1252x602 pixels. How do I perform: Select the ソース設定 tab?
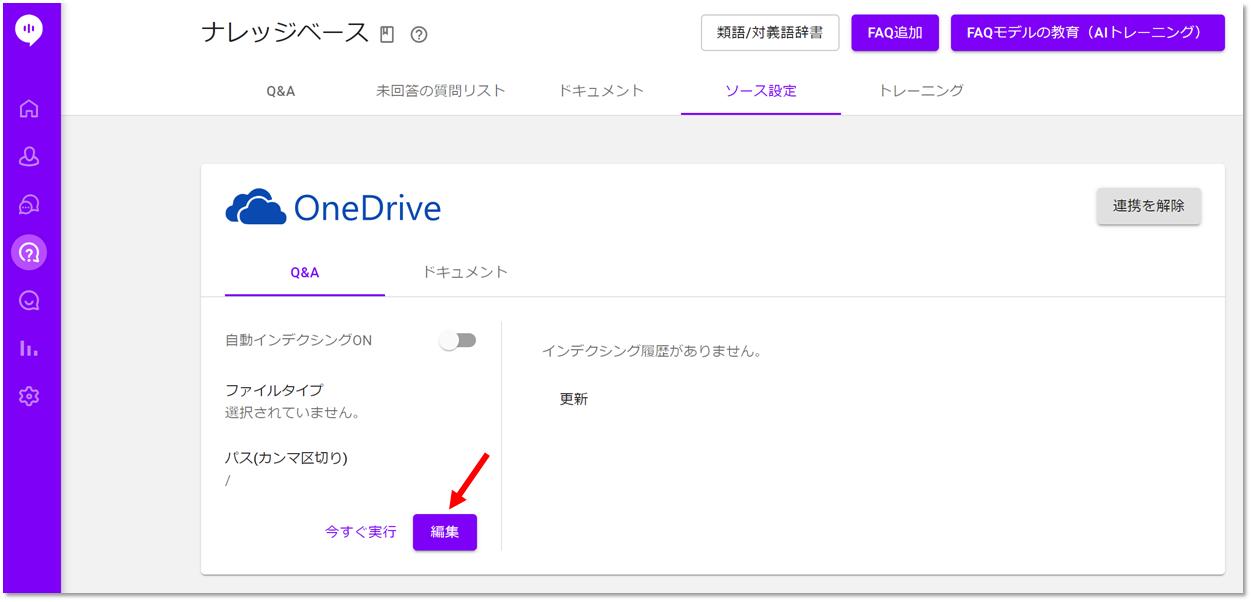tap(761, 91)
